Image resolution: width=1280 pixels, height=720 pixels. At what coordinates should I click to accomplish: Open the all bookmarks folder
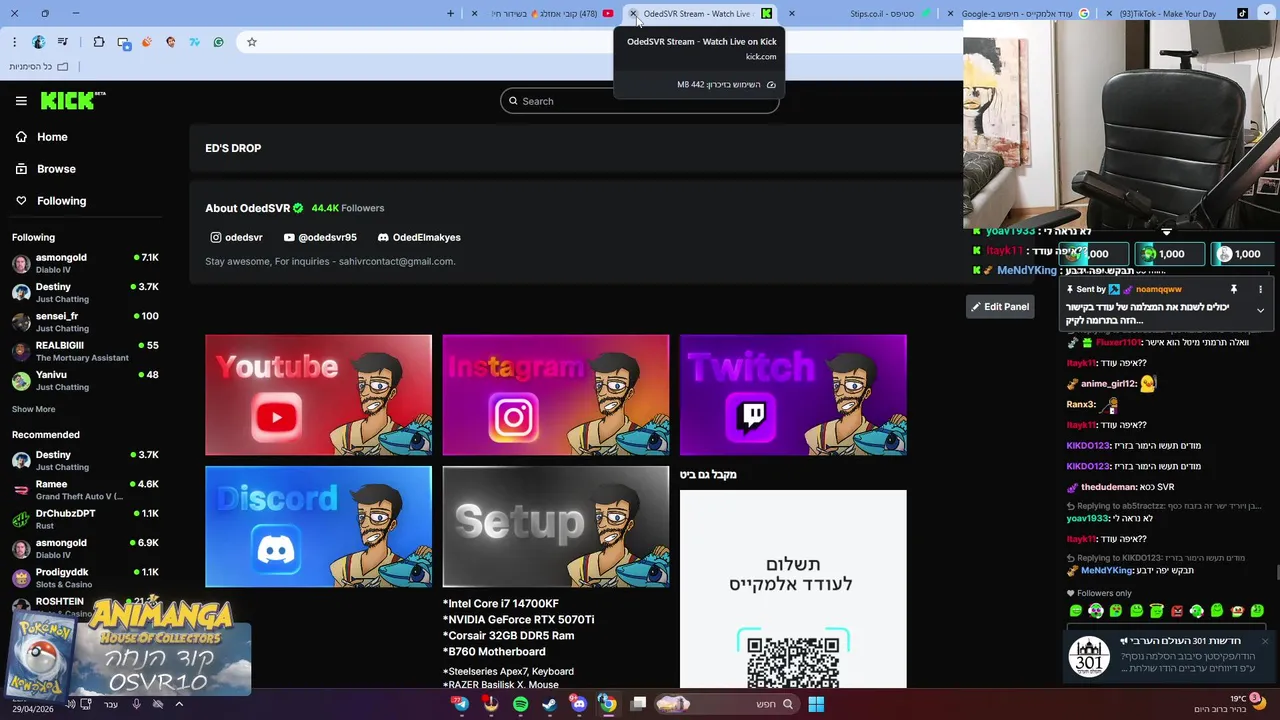[x=39, y=67]
